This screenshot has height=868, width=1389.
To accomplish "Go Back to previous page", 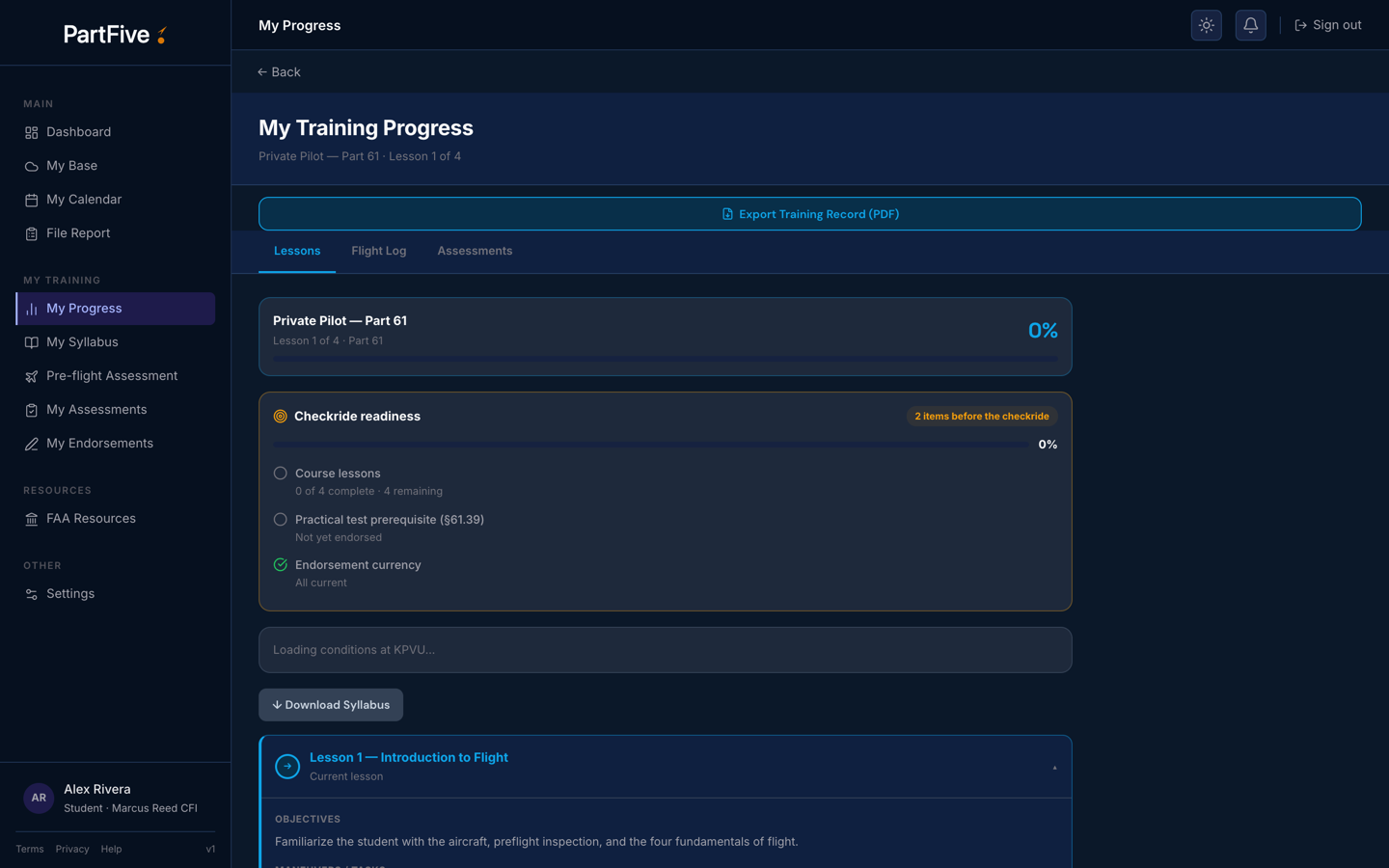I will tap(279, 72).
